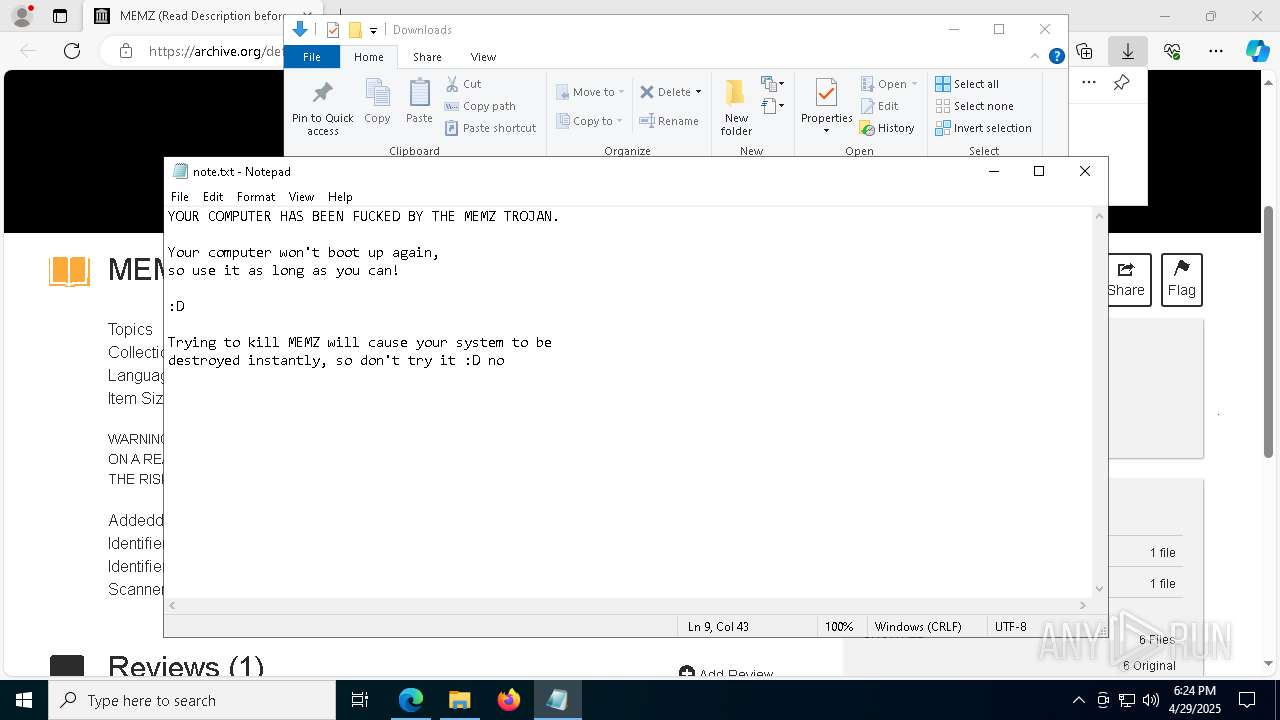Switch to Home tab in Explorer

(x=368, y=57)
